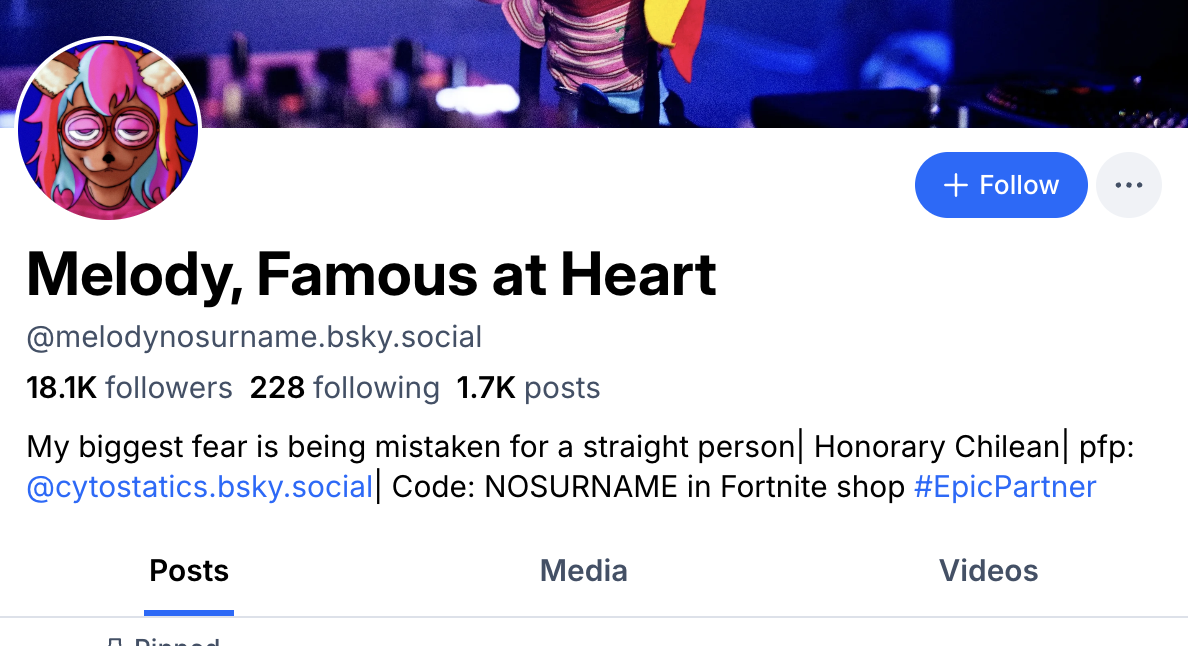The width and height of the screenshot is (1188, 646).
Task: Select the Posts tab
Action: click(189, 571)
